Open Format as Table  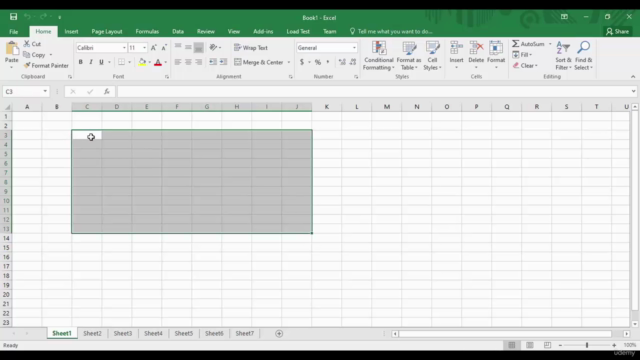[x=409, y=56]
